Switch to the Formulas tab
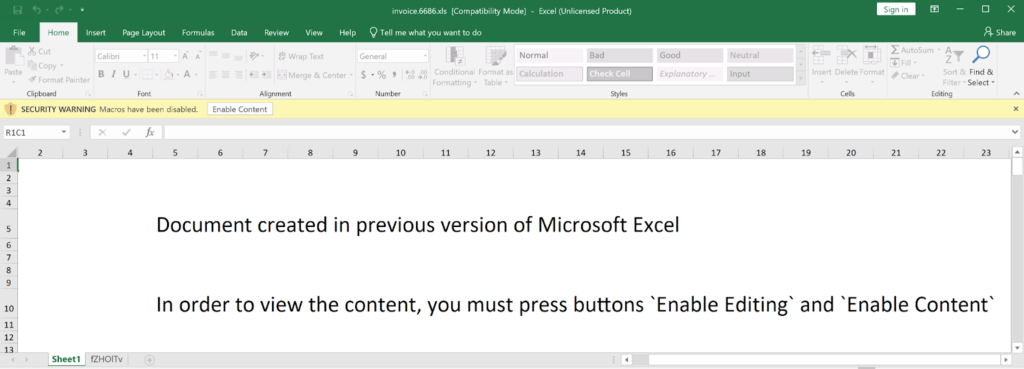 coord(198,33)
